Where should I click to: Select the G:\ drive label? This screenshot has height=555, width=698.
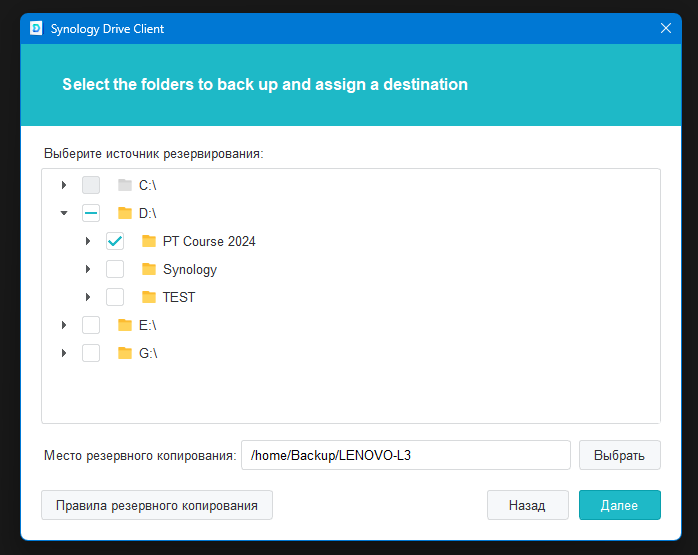click(148, 353)
